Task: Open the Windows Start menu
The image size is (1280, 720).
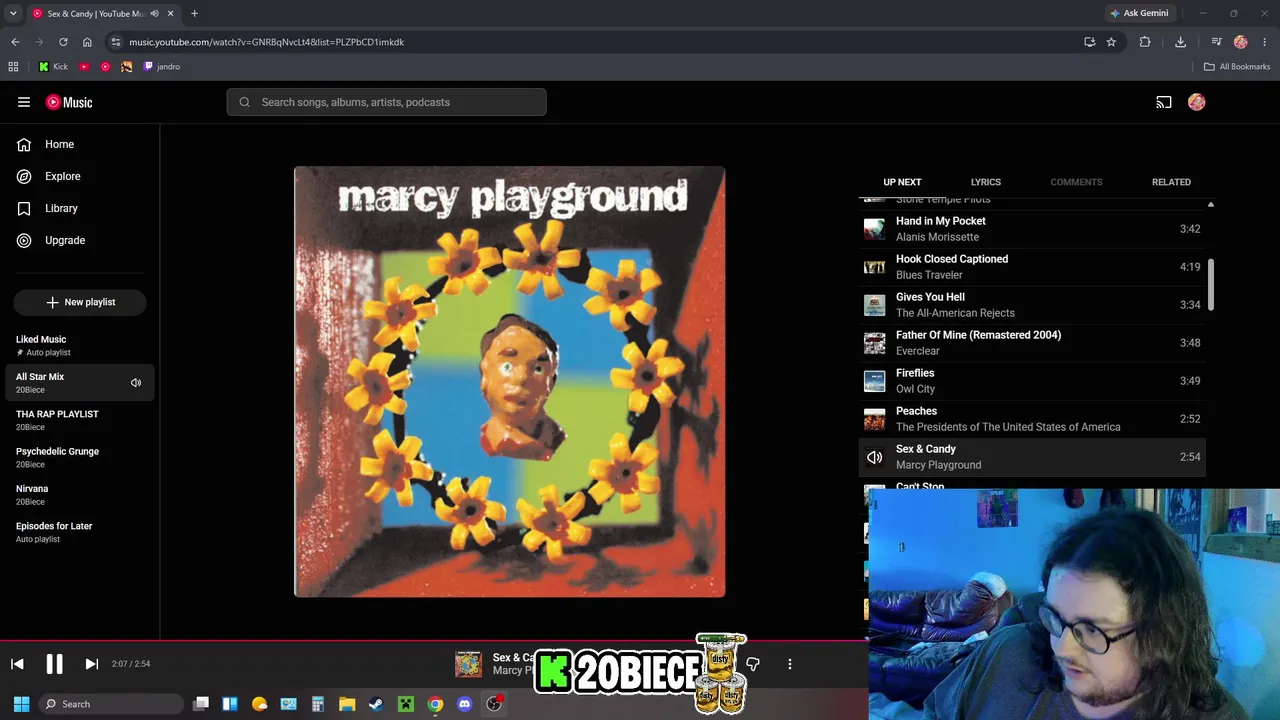Action: (x=21, y=704)
